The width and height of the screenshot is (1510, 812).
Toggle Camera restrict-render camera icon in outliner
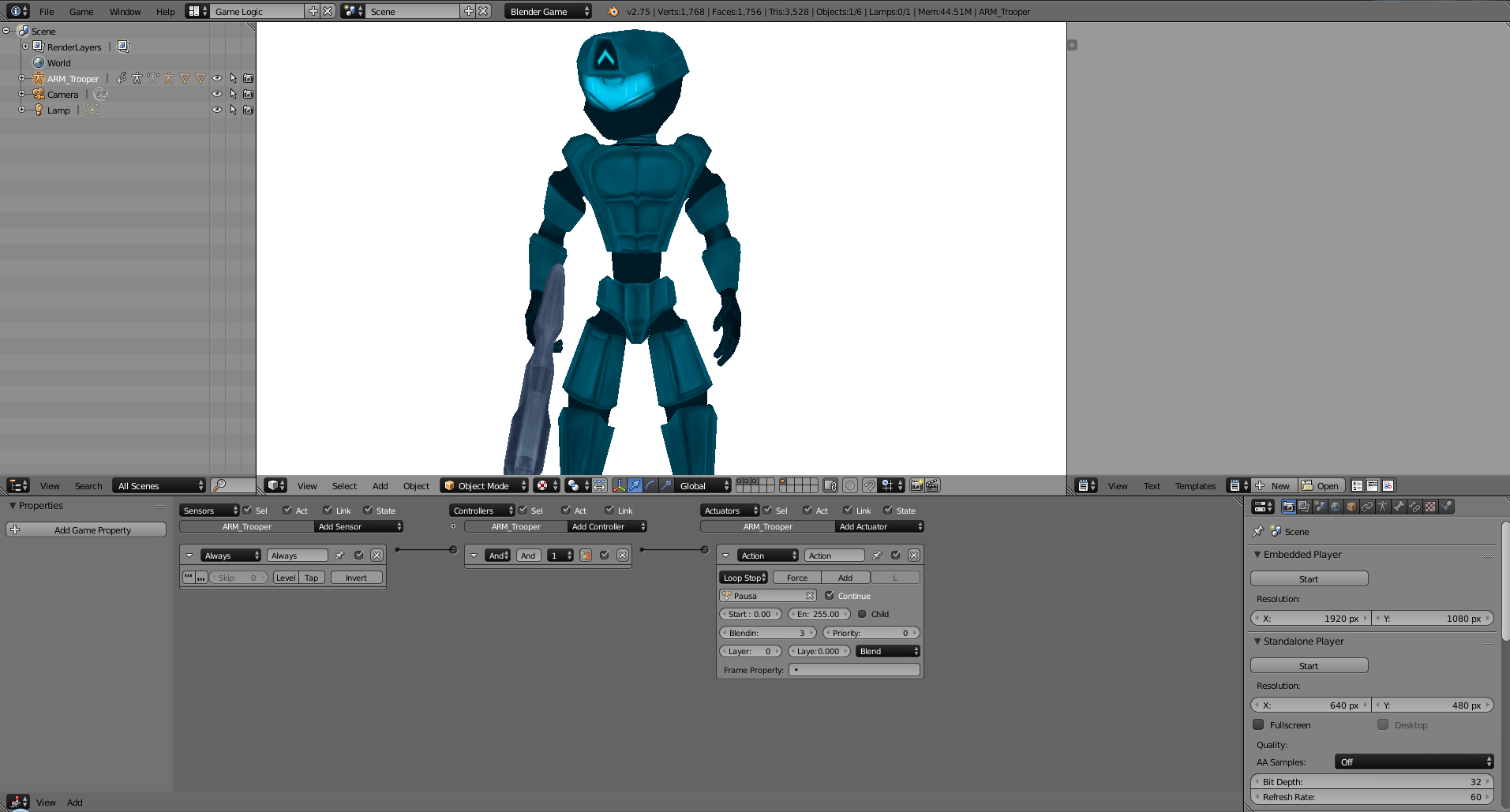248,94
